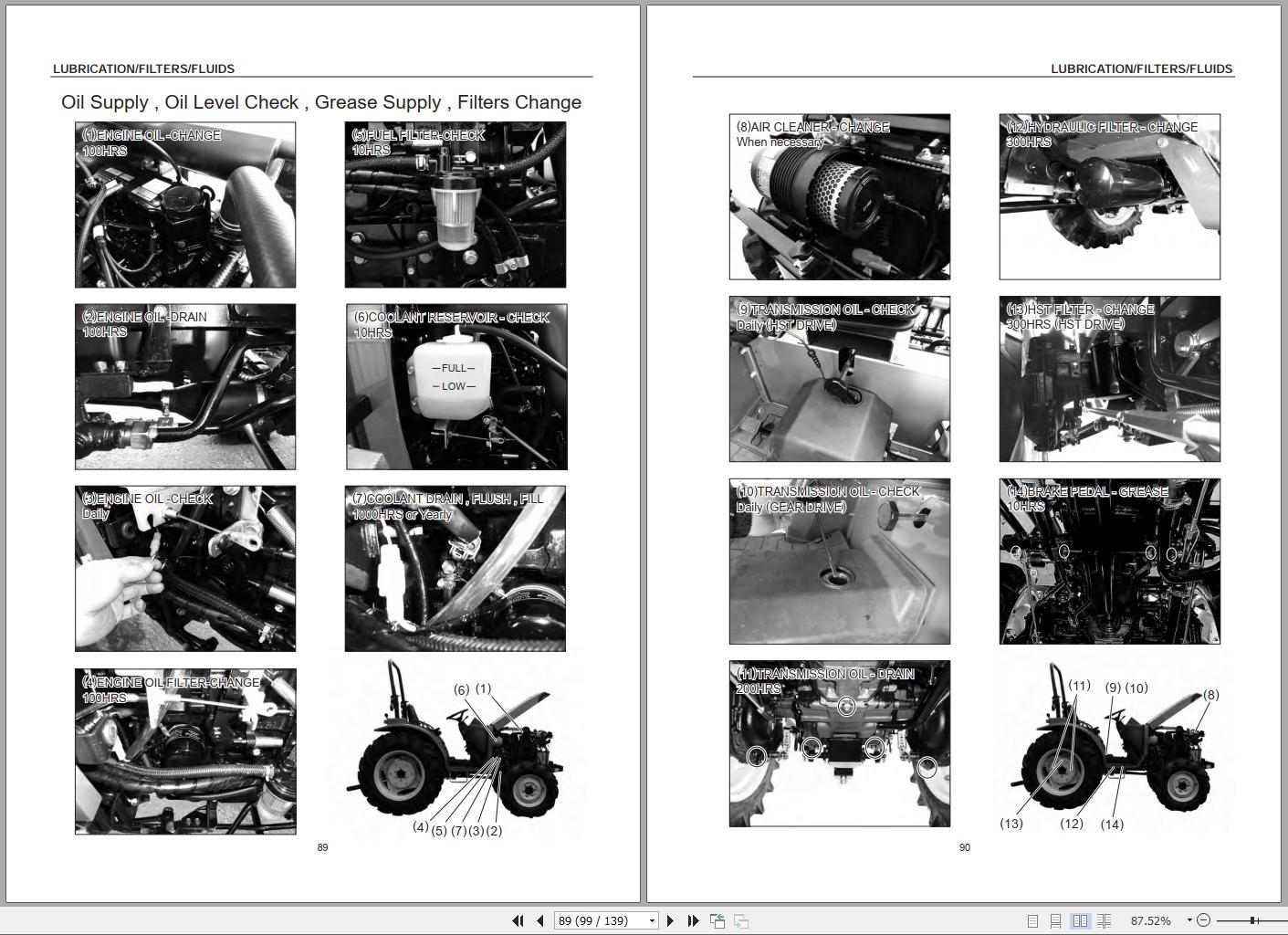The height and width of the screenshot is (935, 1288).
Task: Click the printed page number 90
Action: coord(965,847)
